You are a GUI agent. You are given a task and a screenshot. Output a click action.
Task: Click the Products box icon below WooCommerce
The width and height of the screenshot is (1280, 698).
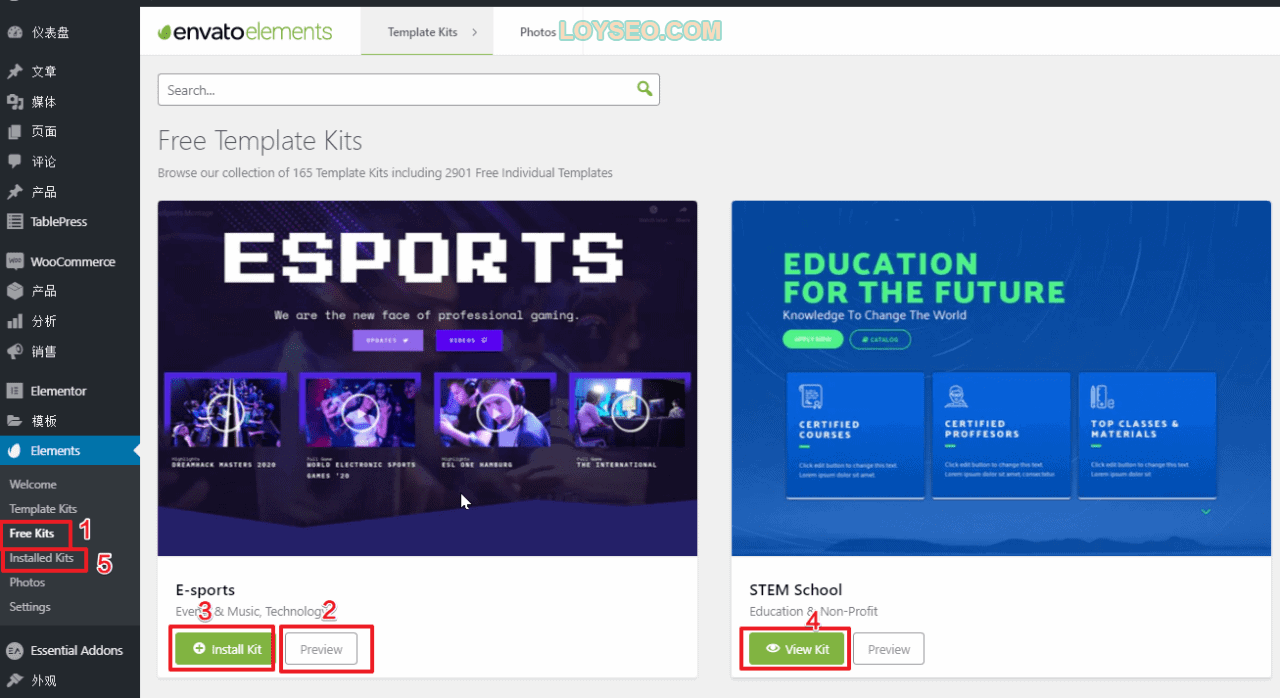point(15,291)
